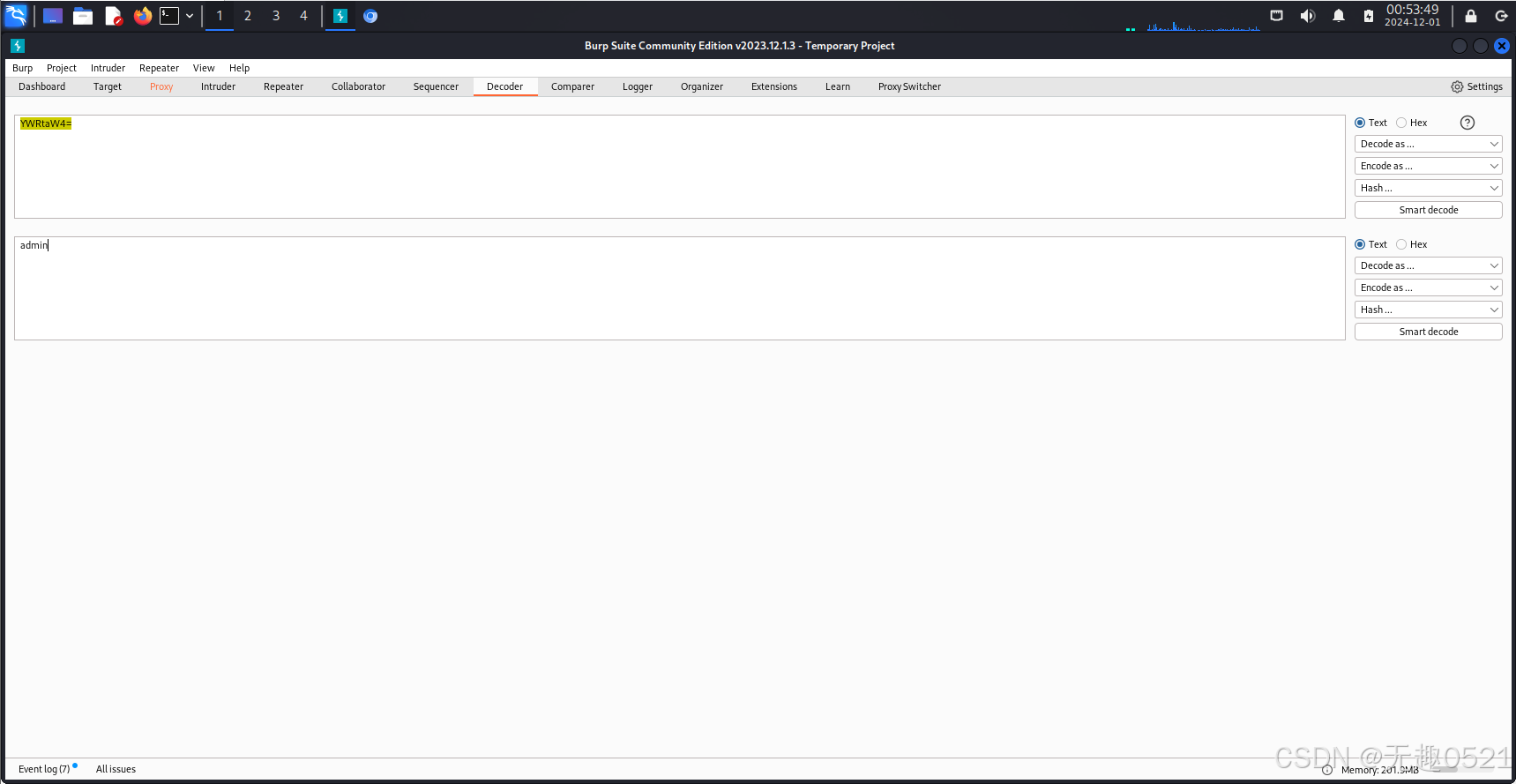1516x784 pixels.
Task: Switch to workspace 2
Action: (x=248, y=16)
